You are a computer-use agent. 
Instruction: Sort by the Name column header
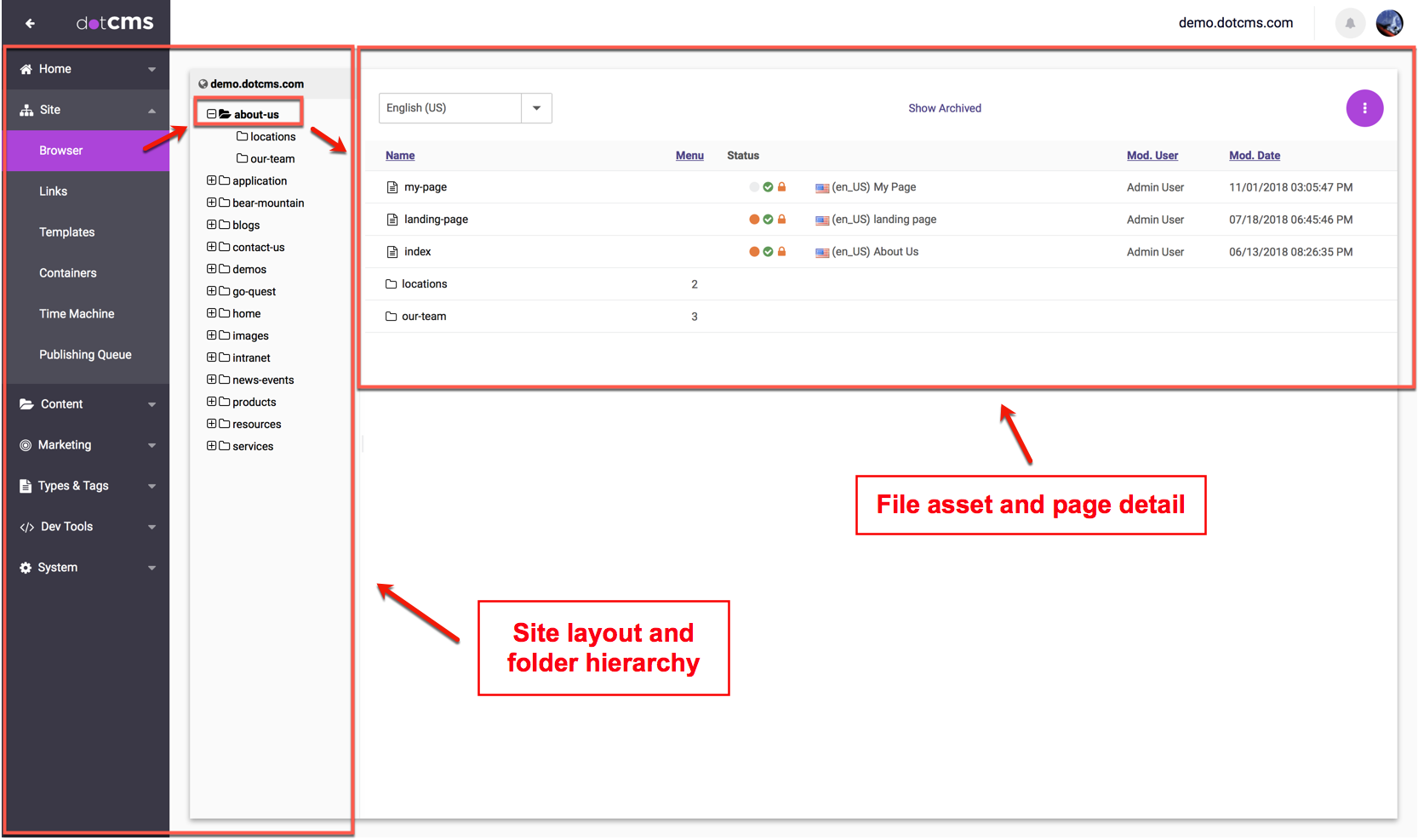point(400,156)
